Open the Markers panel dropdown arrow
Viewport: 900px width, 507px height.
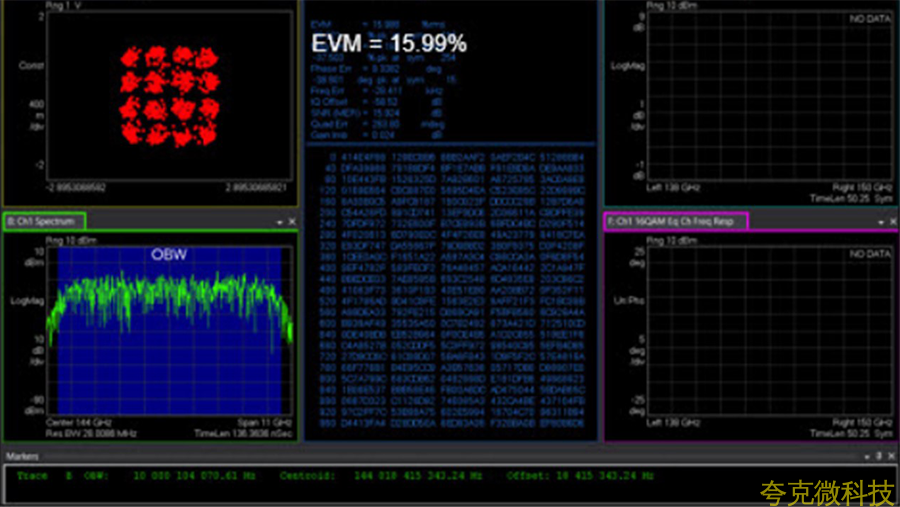pos(867,456)
